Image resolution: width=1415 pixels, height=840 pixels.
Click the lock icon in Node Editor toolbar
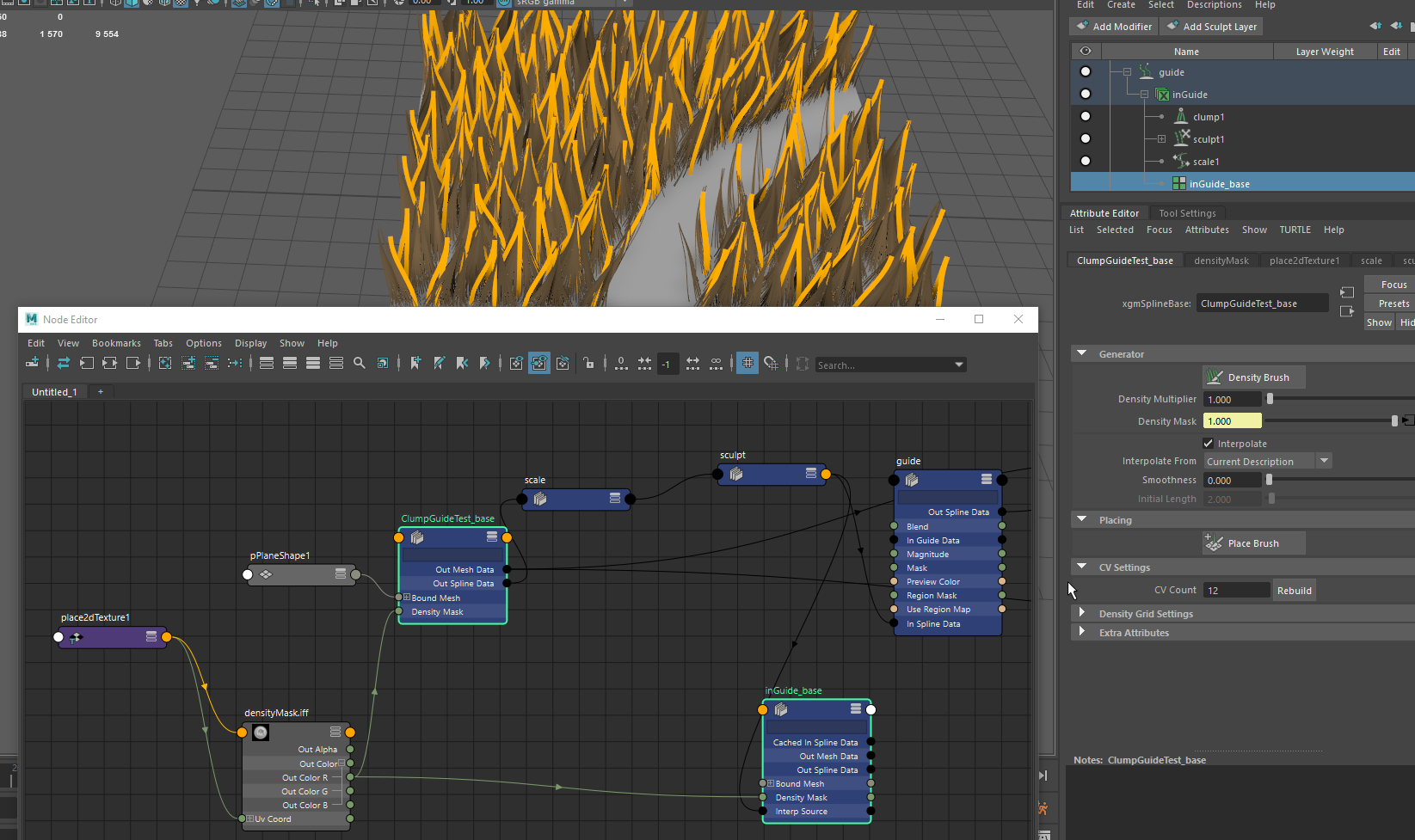click(x=588, y=364)
